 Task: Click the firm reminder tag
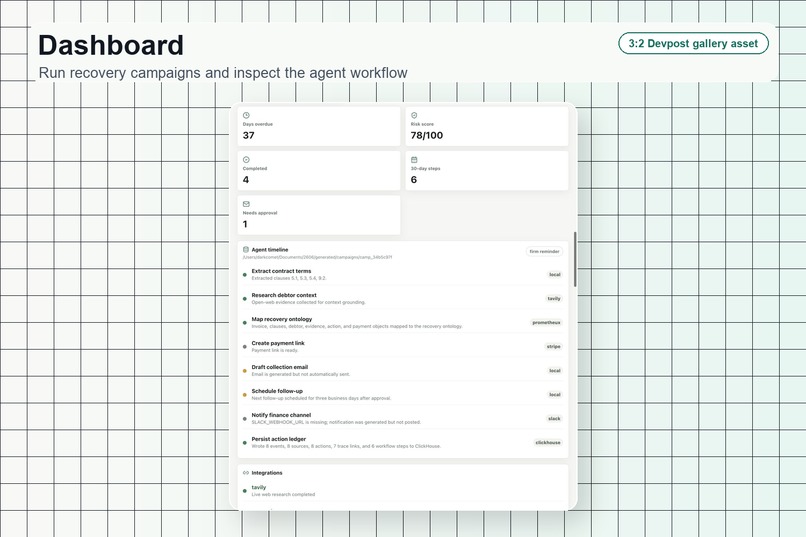tap(544, 251)
